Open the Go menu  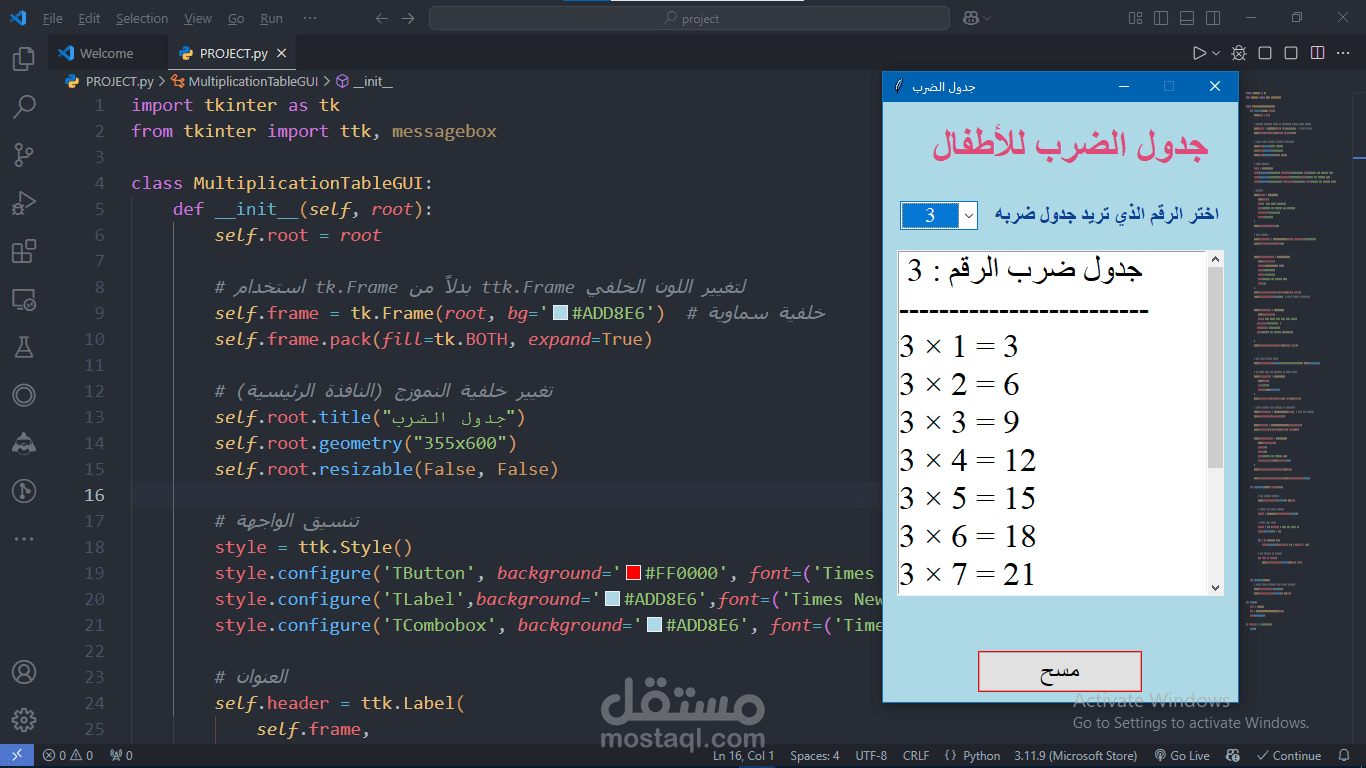236,18
